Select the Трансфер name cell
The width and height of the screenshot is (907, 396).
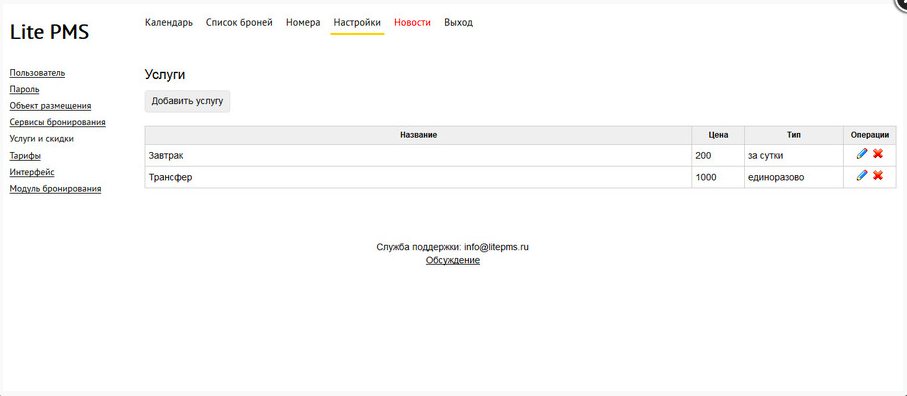(x=418, y=177)
